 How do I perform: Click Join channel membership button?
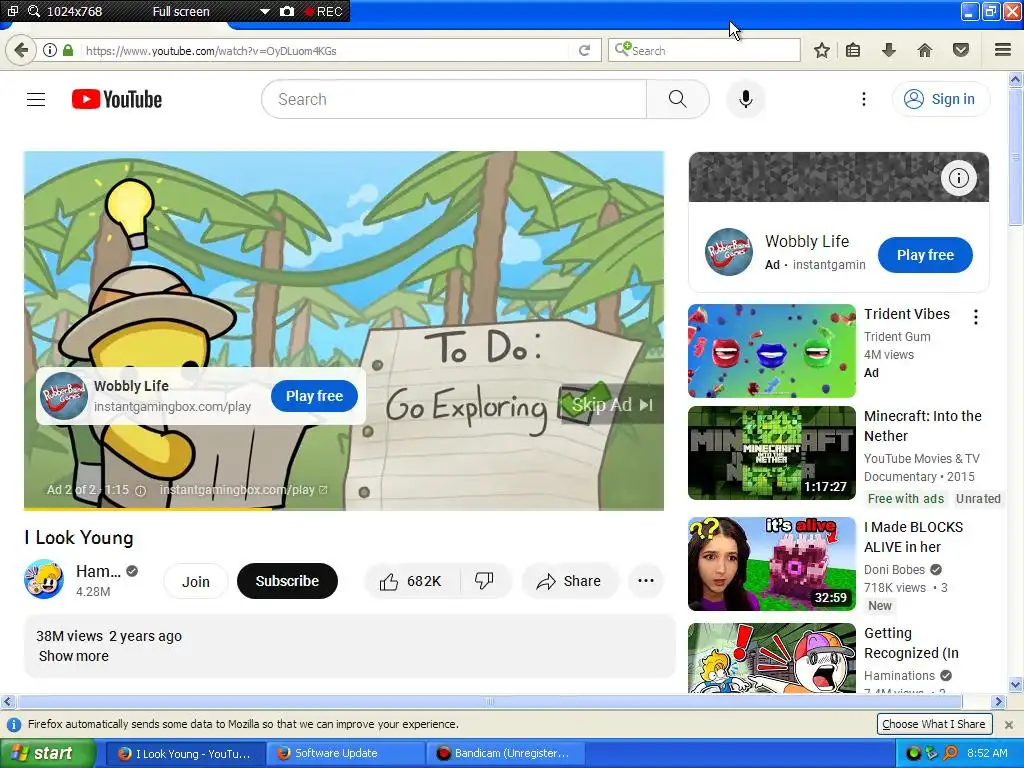point(195,581)
